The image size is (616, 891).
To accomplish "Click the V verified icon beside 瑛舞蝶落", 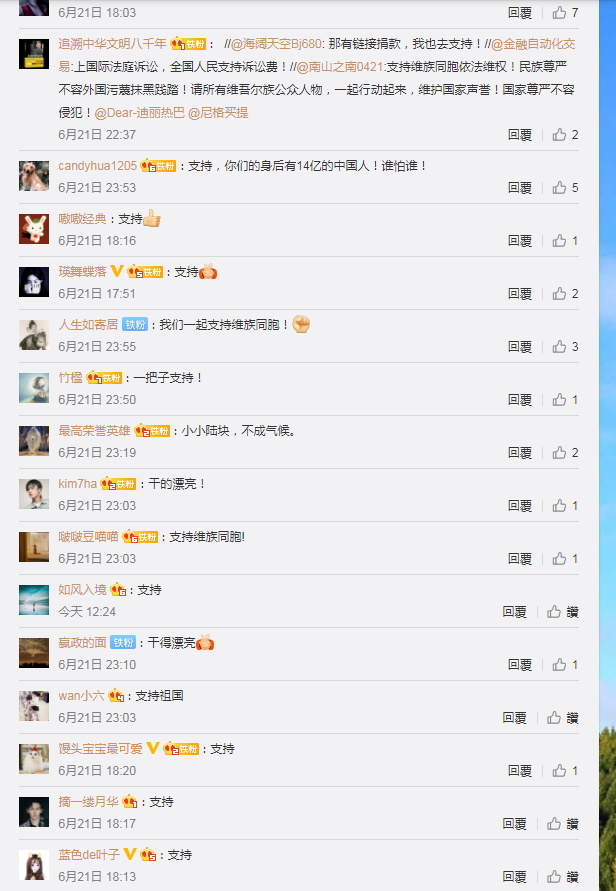I will coord(116,271).
